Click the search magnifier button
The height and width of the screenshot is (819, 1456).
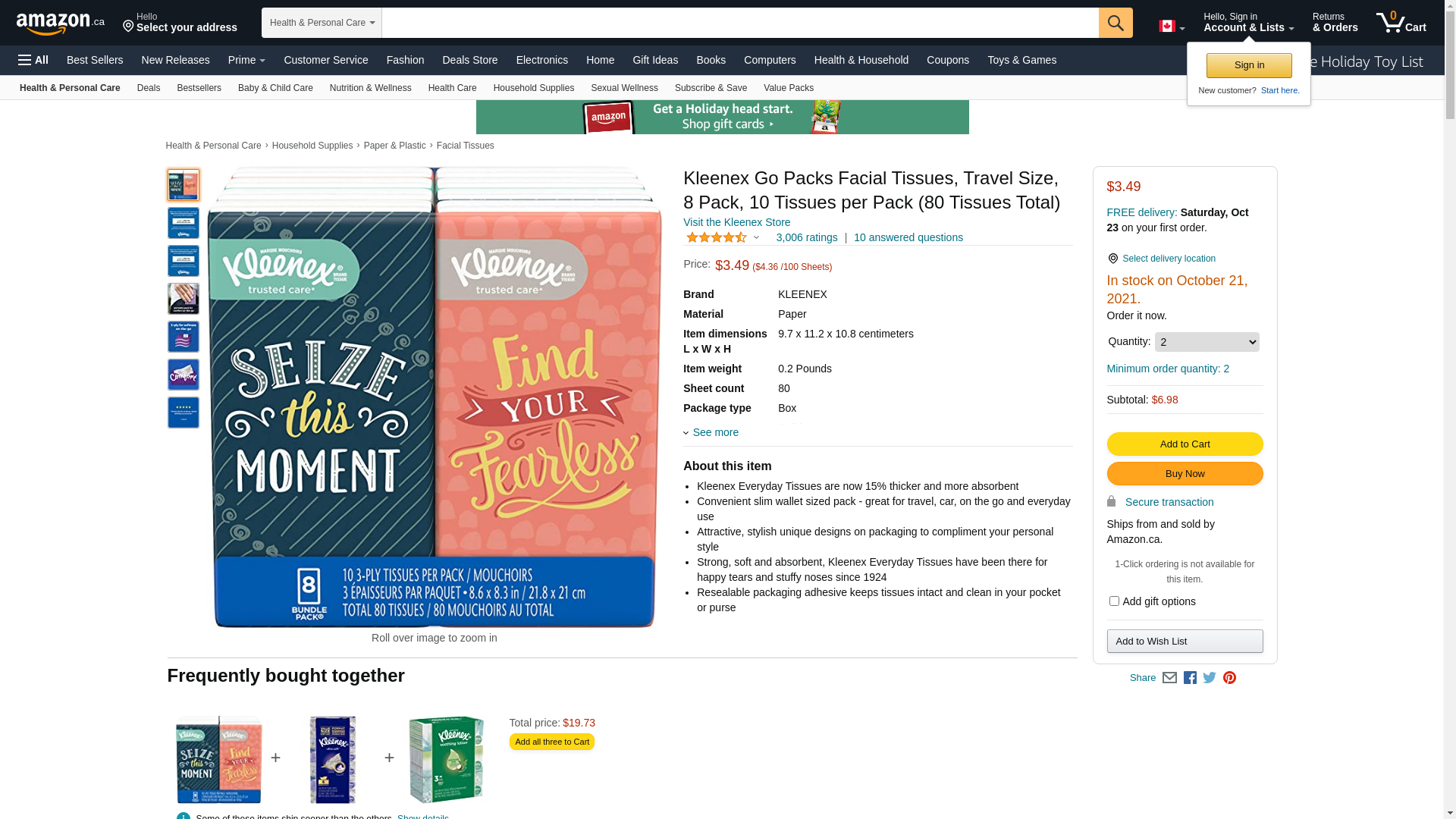(1116, 23)
